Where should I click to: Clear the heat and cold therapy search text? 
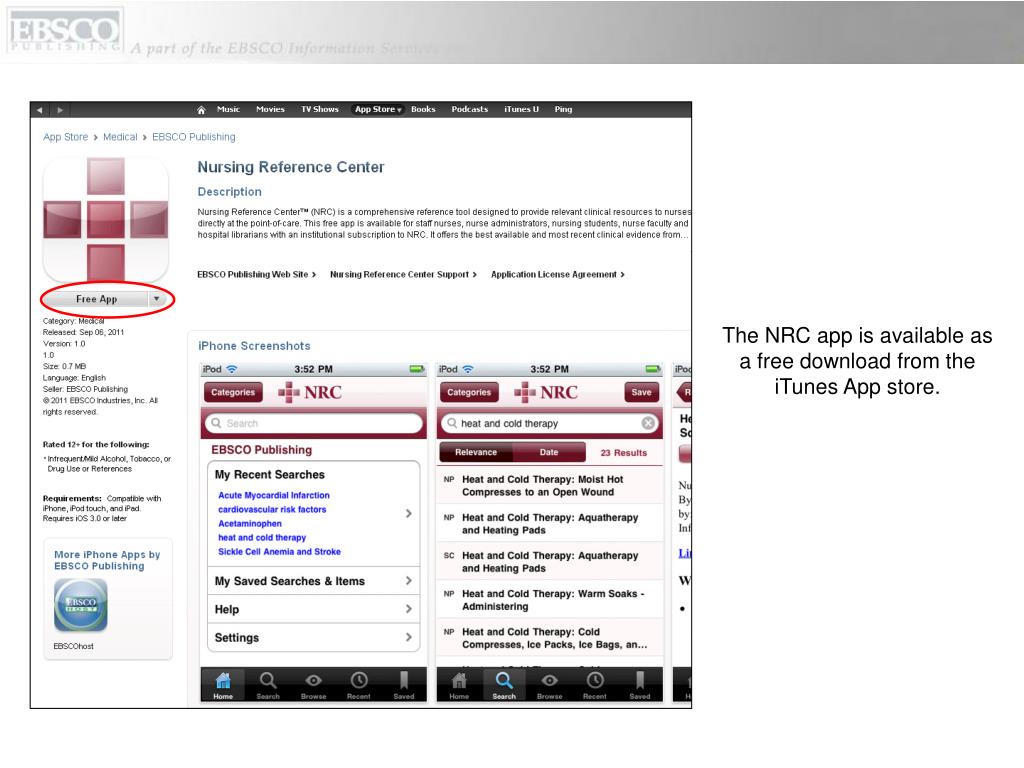click(648, 423)
